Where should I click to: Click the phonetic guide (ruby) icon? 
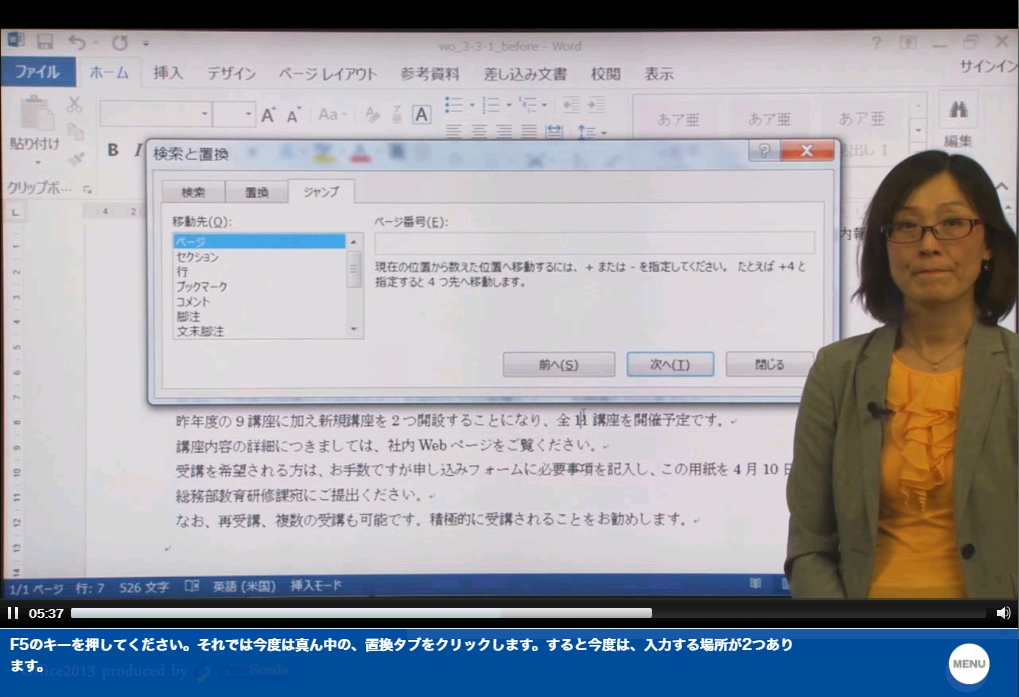396,115
